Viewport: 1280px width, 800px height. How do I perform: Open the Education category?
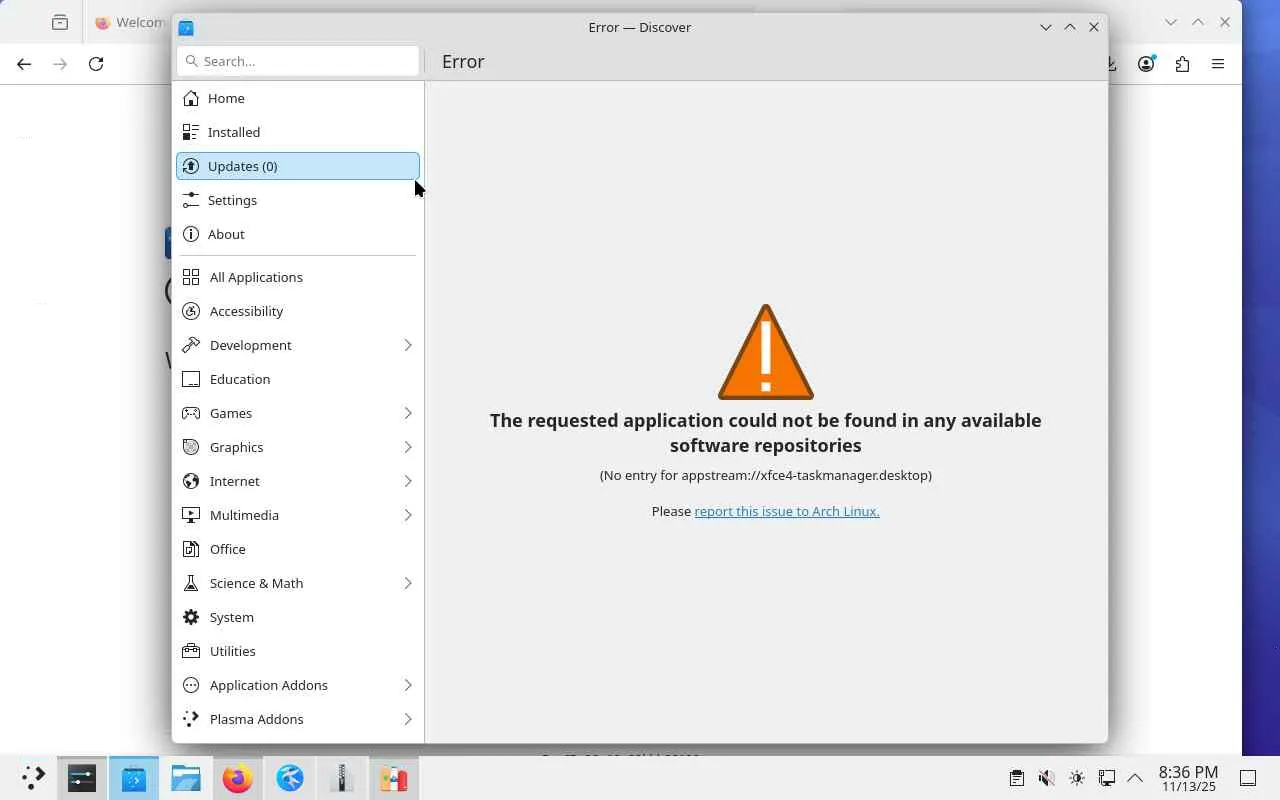(298, 379)
